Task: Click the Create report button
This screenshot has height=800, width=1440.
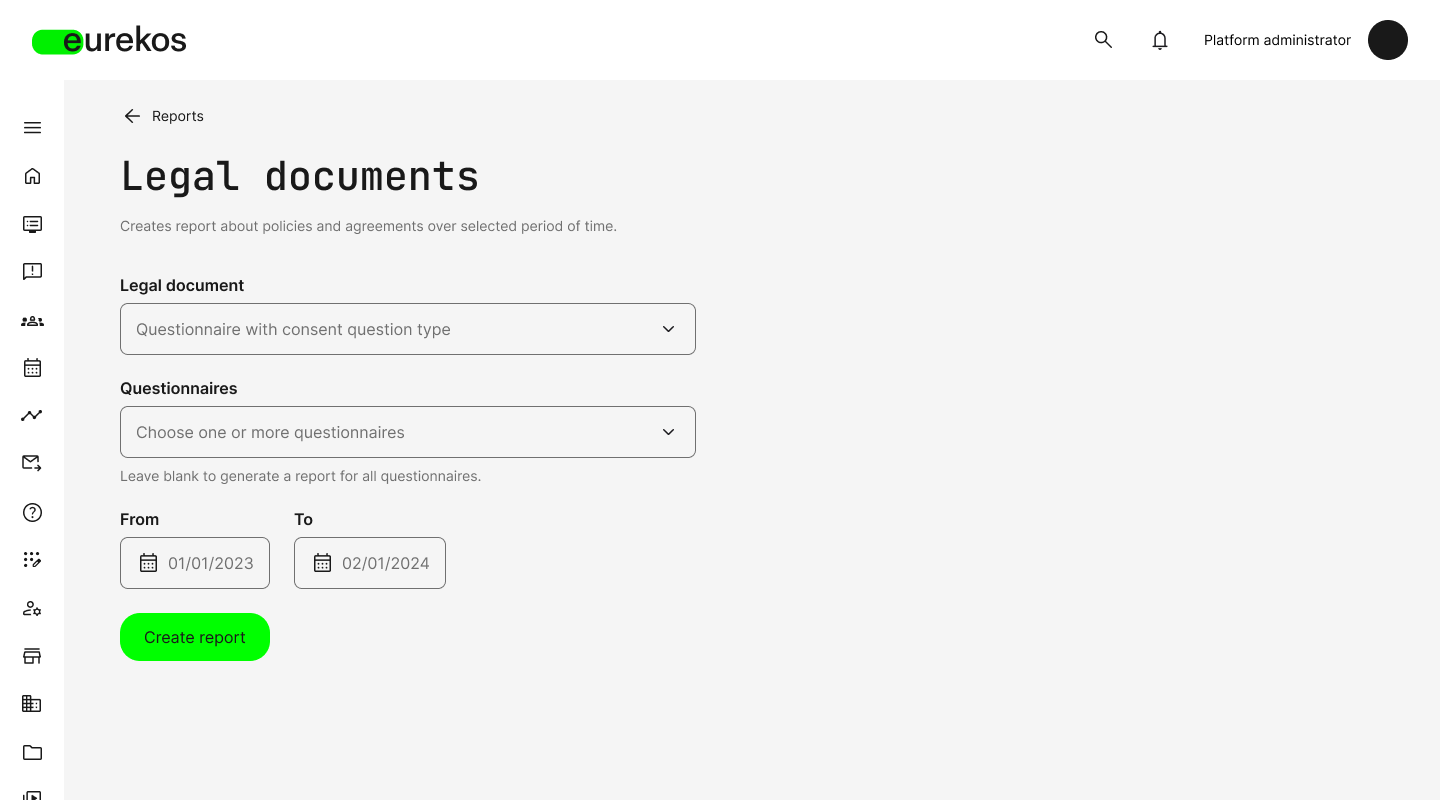Action: [195, 637]
